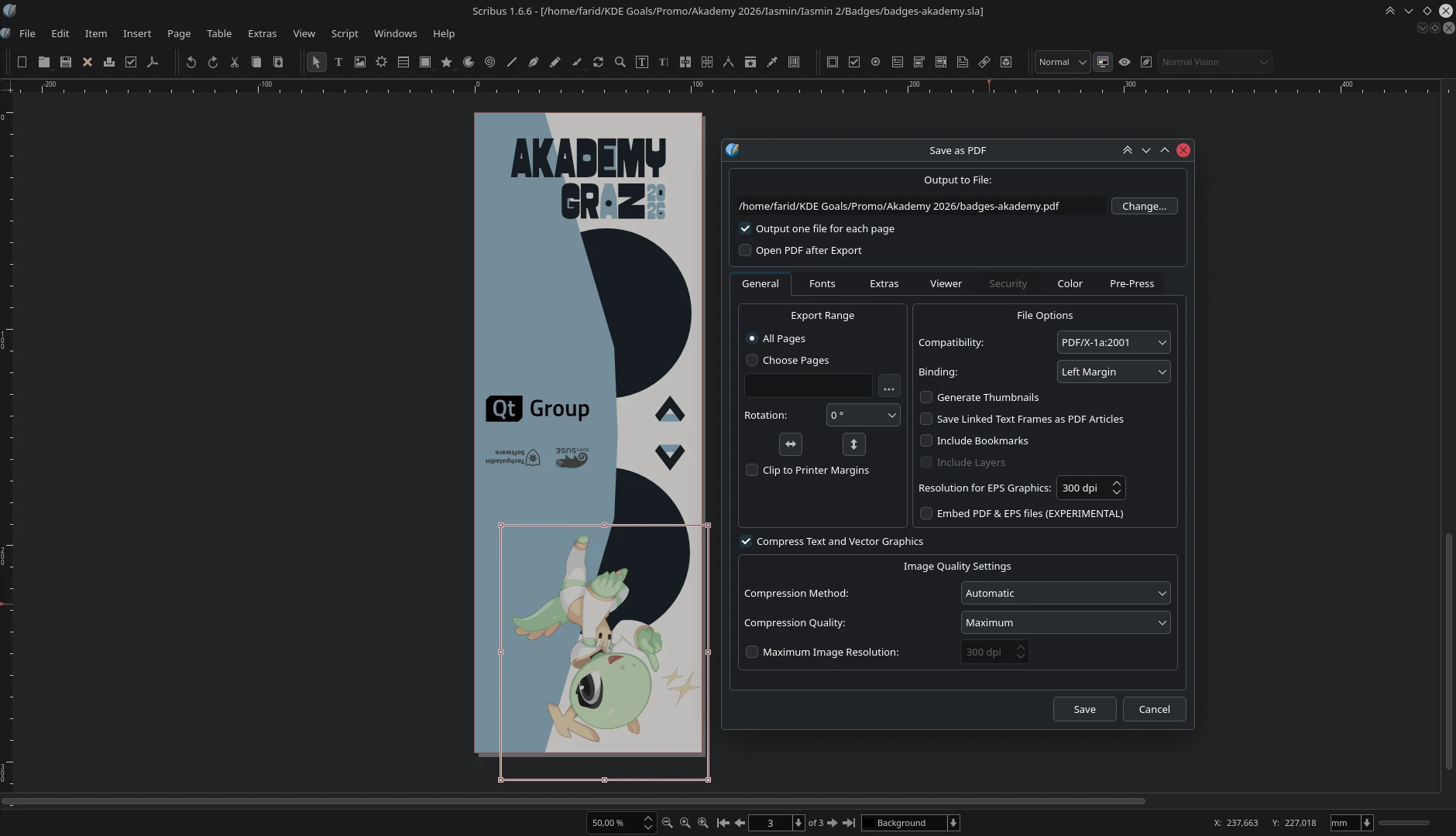Open the Compression Method dropdown
The image size is (1456, 836).
[x=1066, y=593]
